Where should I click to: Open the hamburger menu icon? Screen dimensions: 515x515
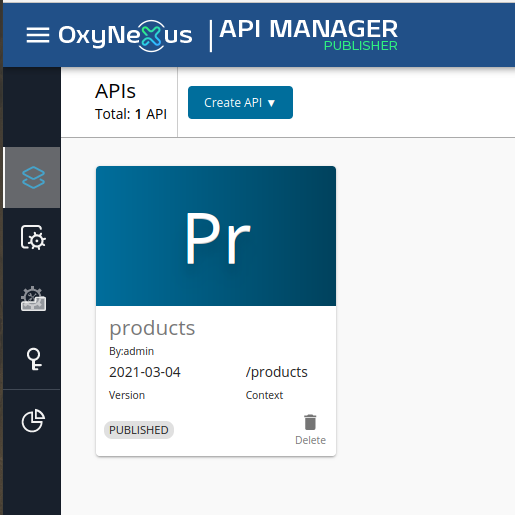pos(38,35)
